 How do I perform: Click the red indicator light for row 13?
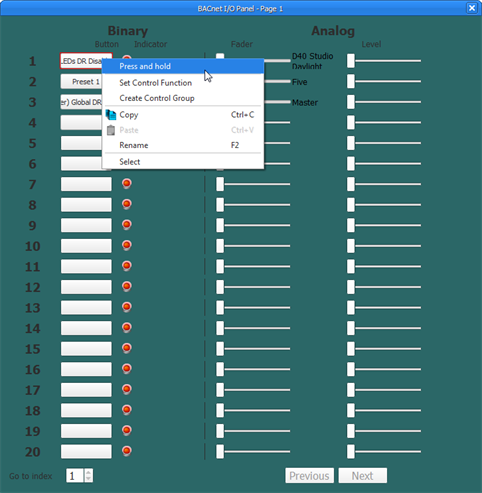127,307
